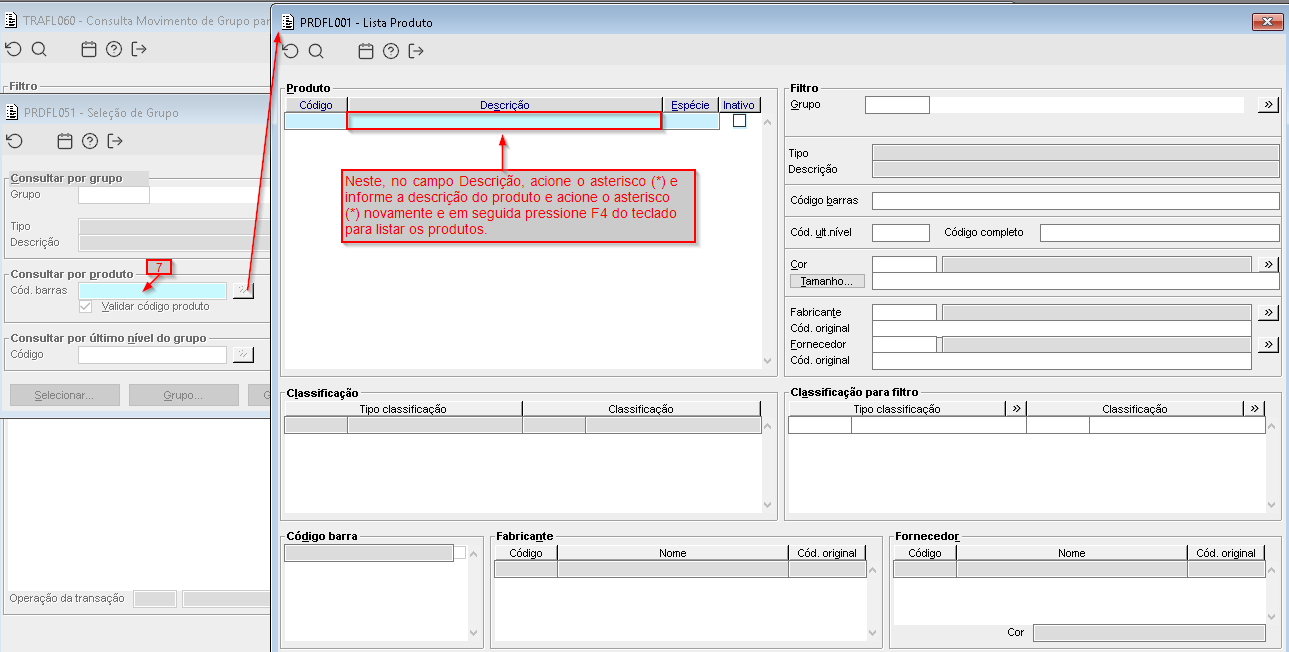
Task: Click Cód. barras field in Seleção de Grupo
Action: (153, 290)
